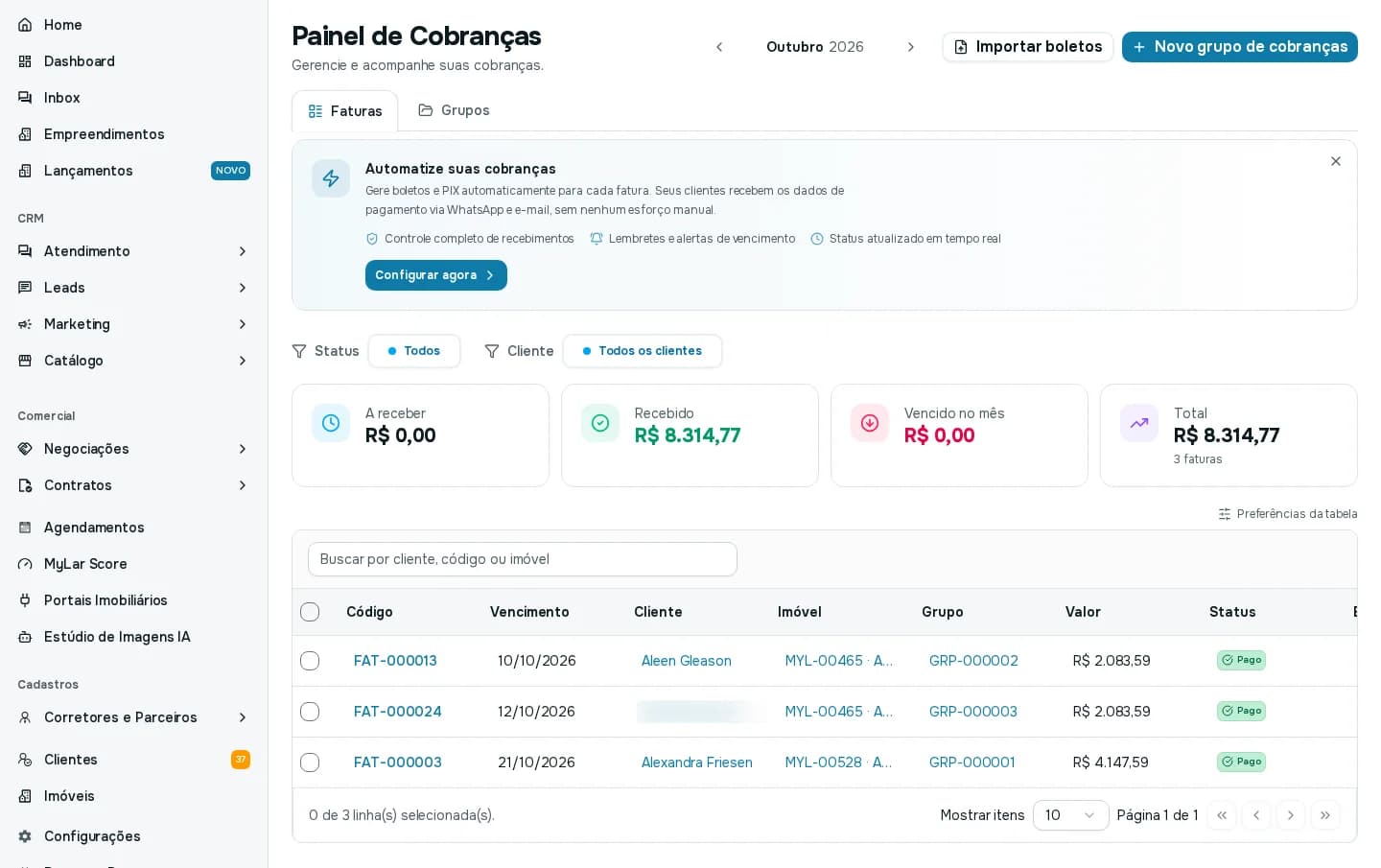
Task: Select row FAT-000003 checkbox
Action: tap(310, 762)
